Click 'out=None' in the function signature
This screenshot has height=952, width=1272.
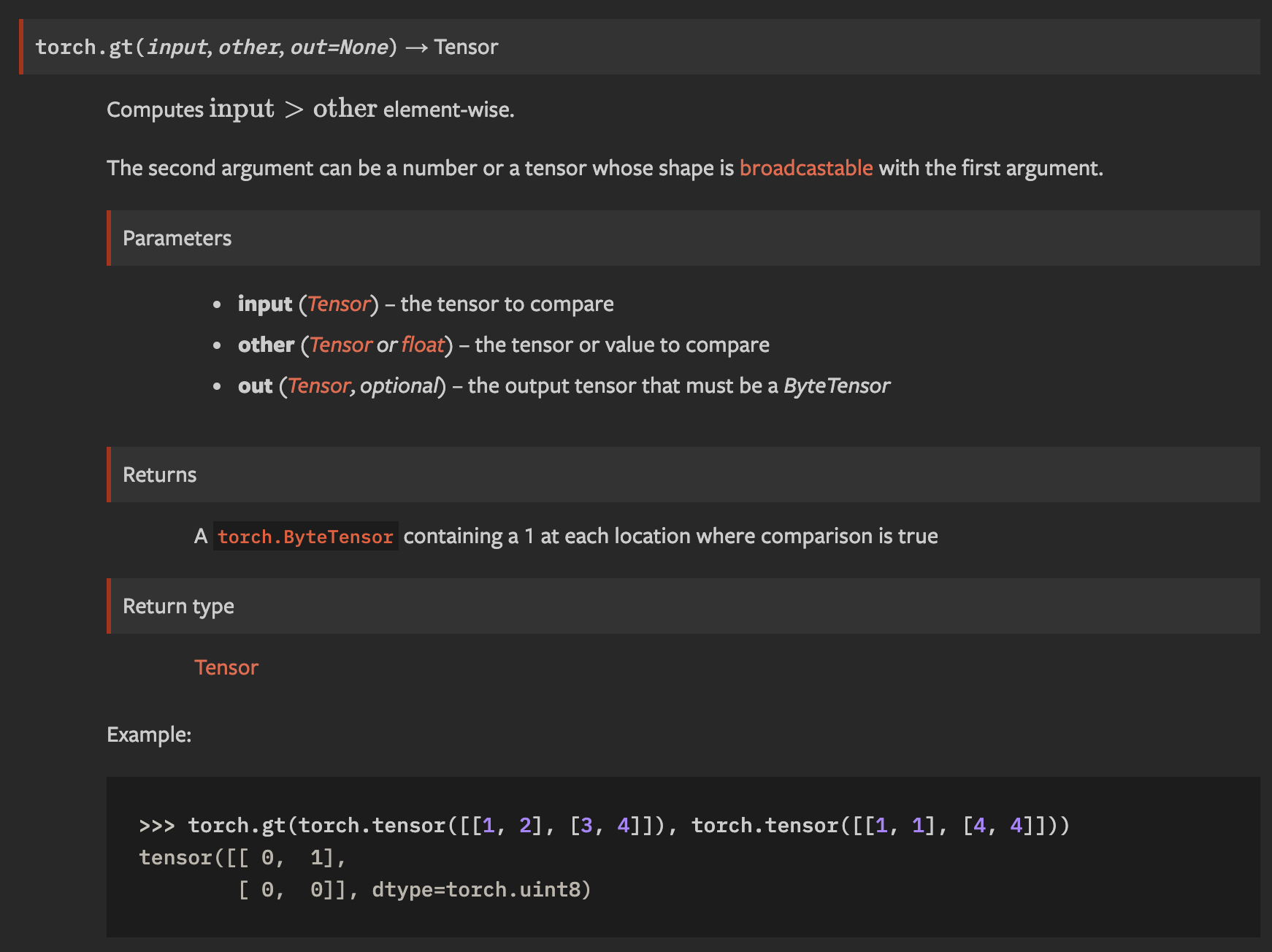tap(340, 47)
